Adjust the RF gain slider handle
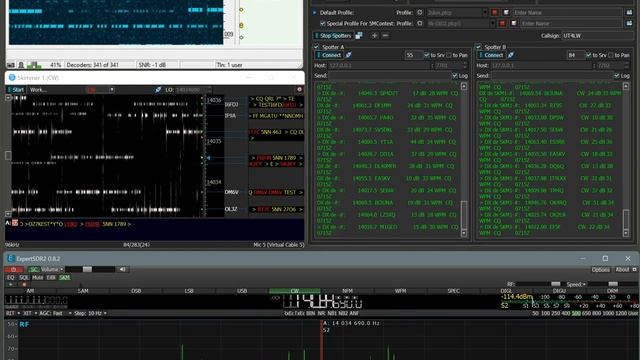The width and height of the screenshot is (640, 360). click(x=556, y=284)
